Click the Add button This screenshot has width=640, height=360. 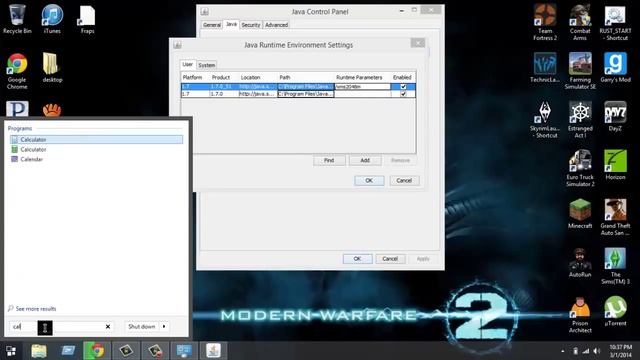365,160
